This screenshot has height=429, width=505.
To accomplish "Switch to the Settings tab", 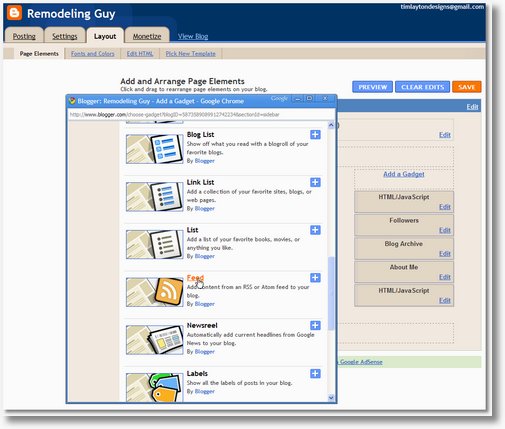I will pos(65,36).
